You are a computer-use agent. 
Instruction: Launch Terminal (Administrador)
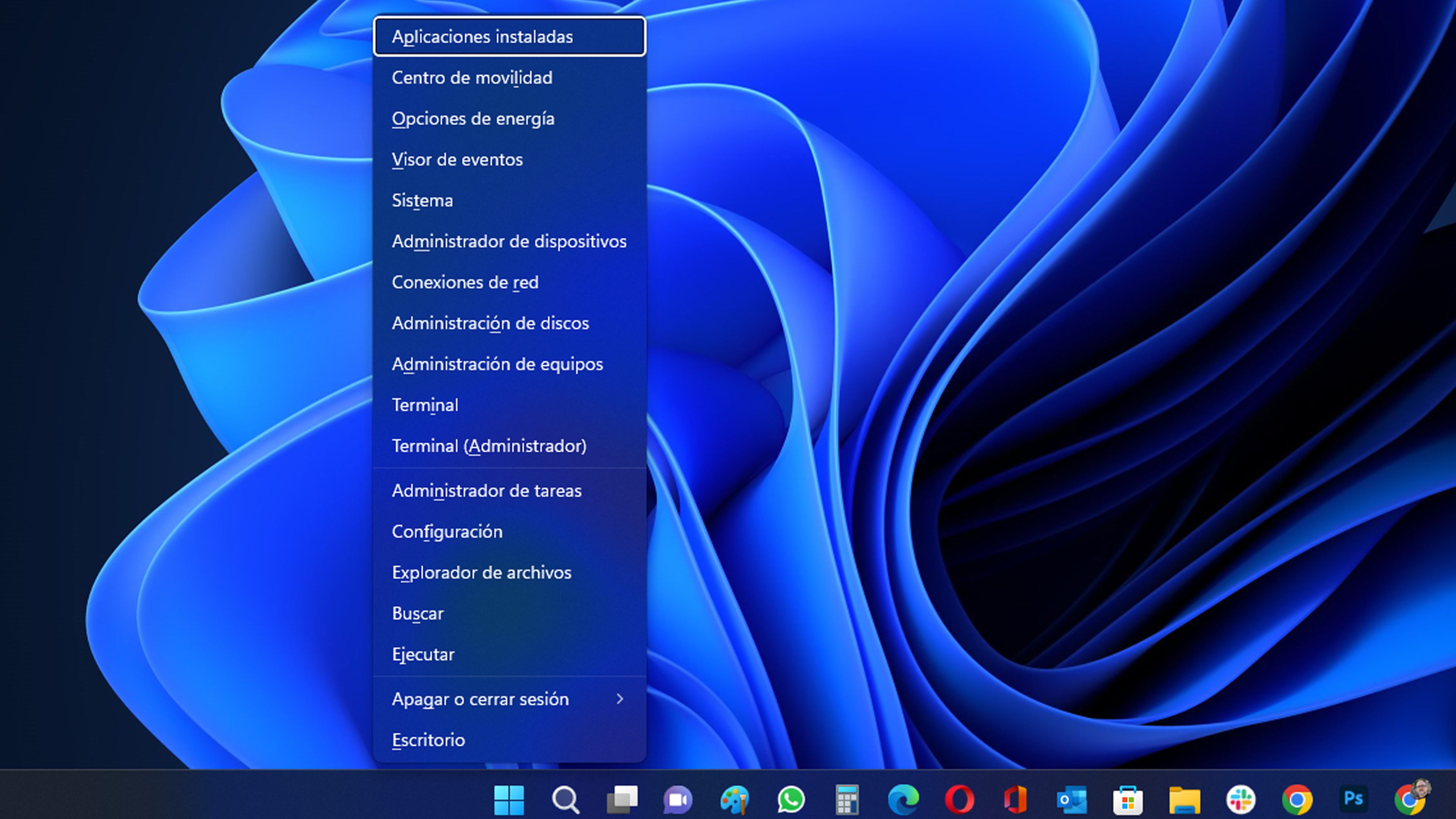[509, 446]
